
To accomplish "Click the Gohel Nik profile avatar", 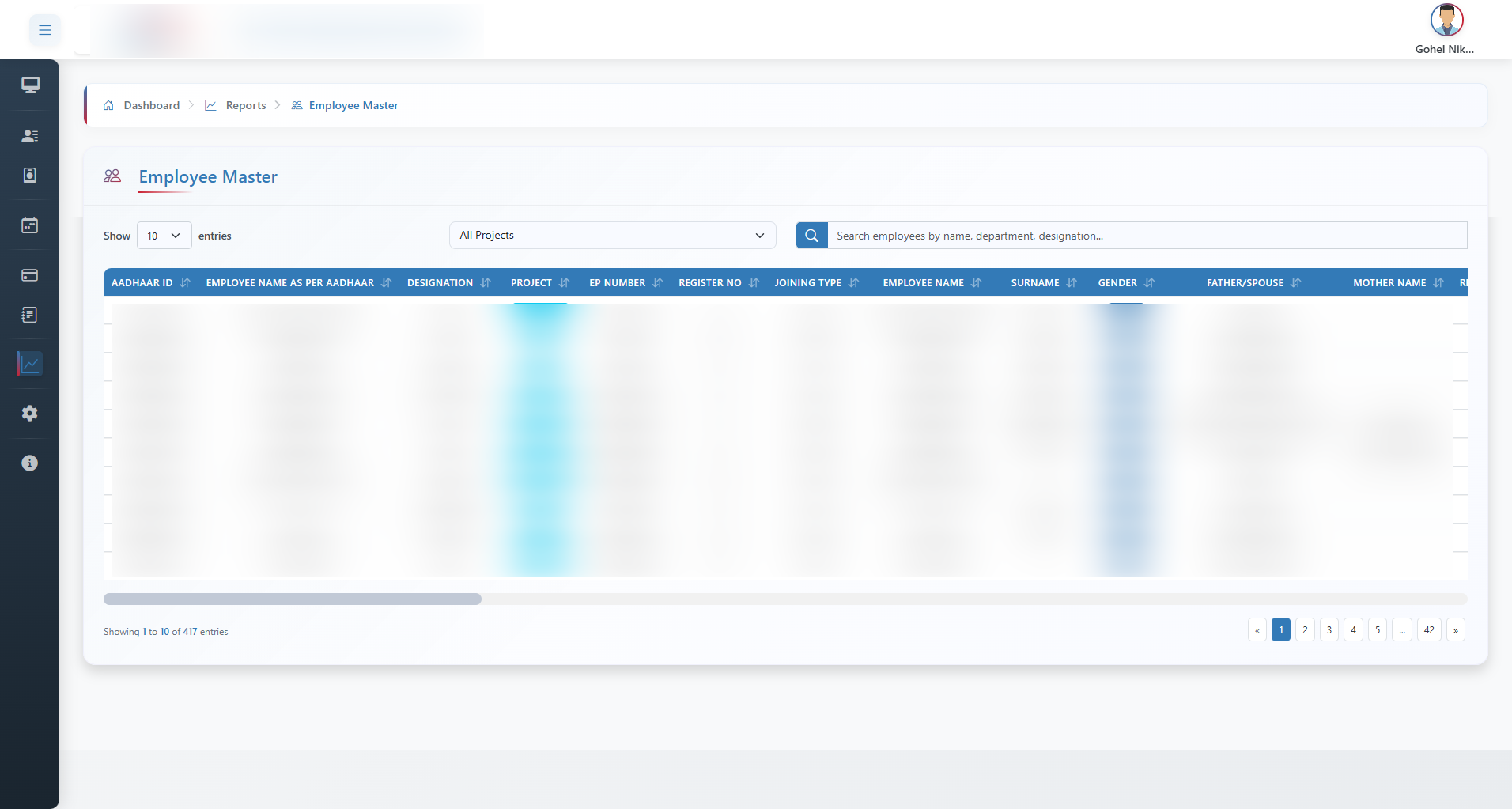I will (1447, 20).
